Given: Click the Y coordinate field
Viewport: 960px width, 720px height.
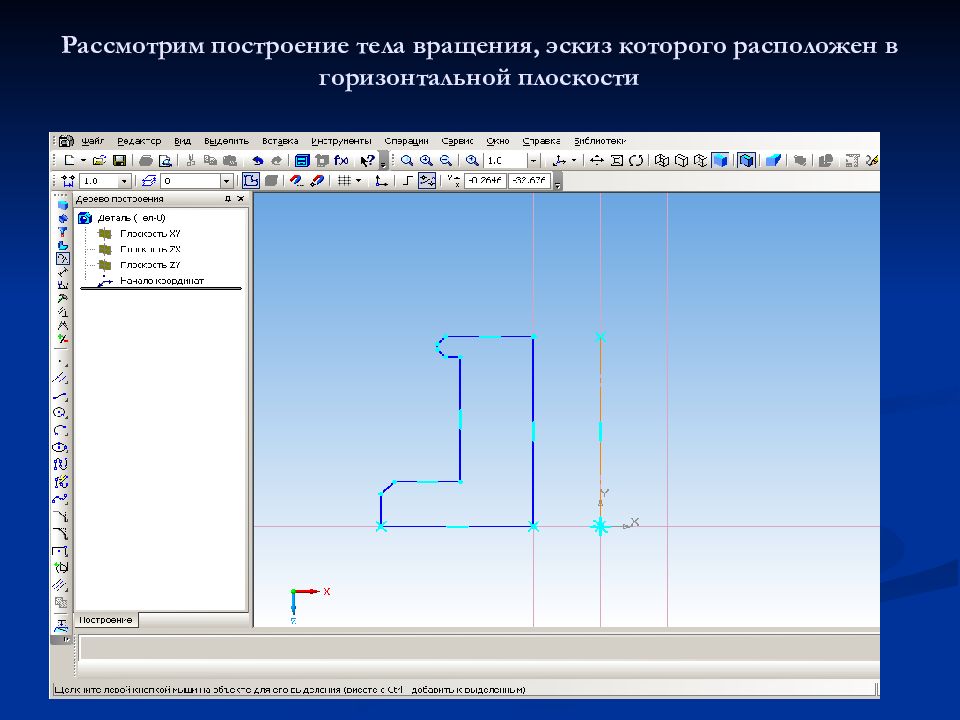Looking at the screenshot, I should click(530, 181).
